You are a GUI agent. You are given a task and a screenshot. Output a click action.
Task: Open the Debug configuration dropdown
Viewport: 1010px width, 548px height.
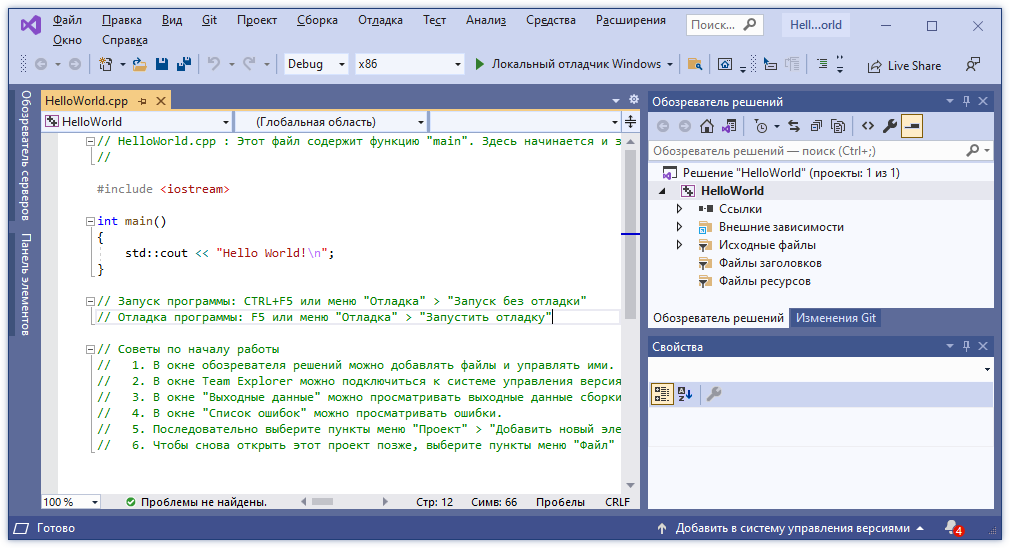pyautogui.click(x=341, y=64)
